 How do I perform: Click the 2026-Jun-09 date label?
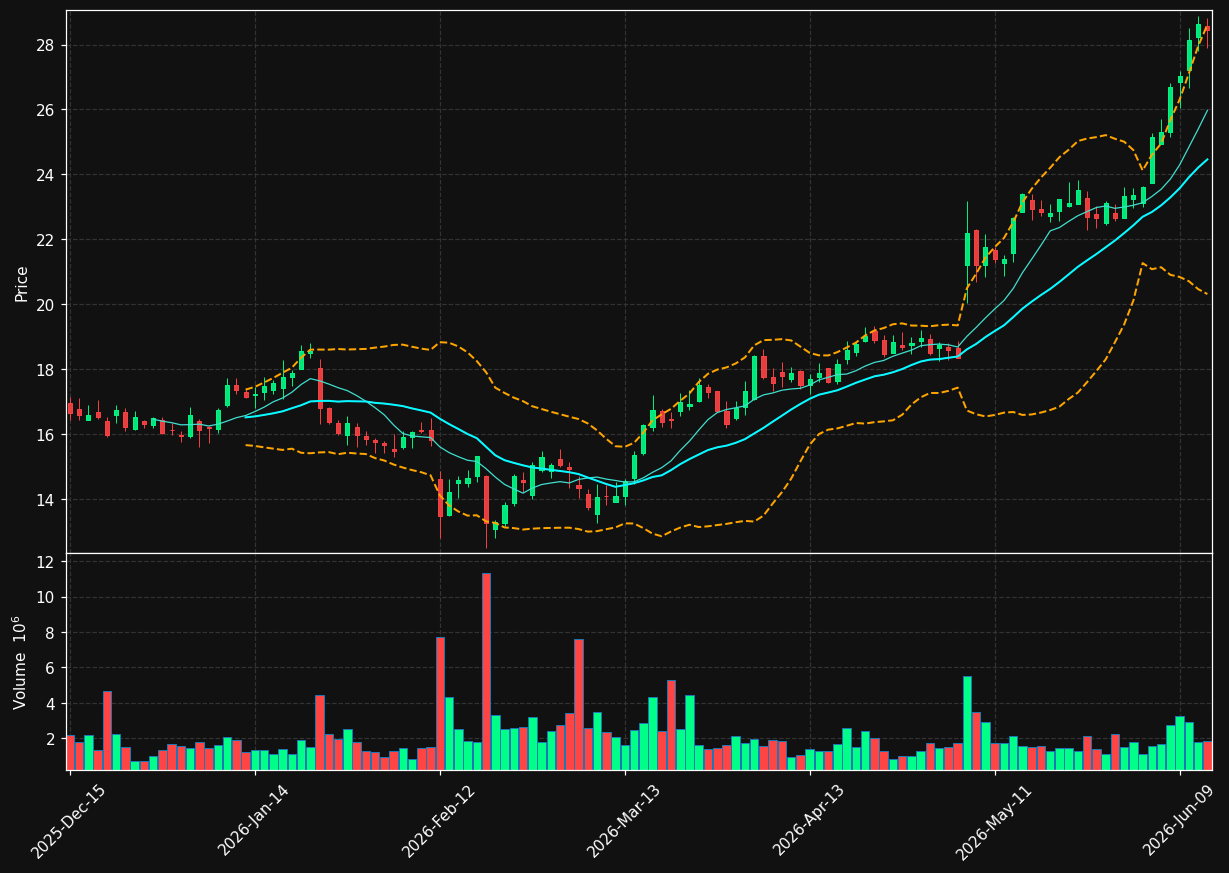point(1179,821)
